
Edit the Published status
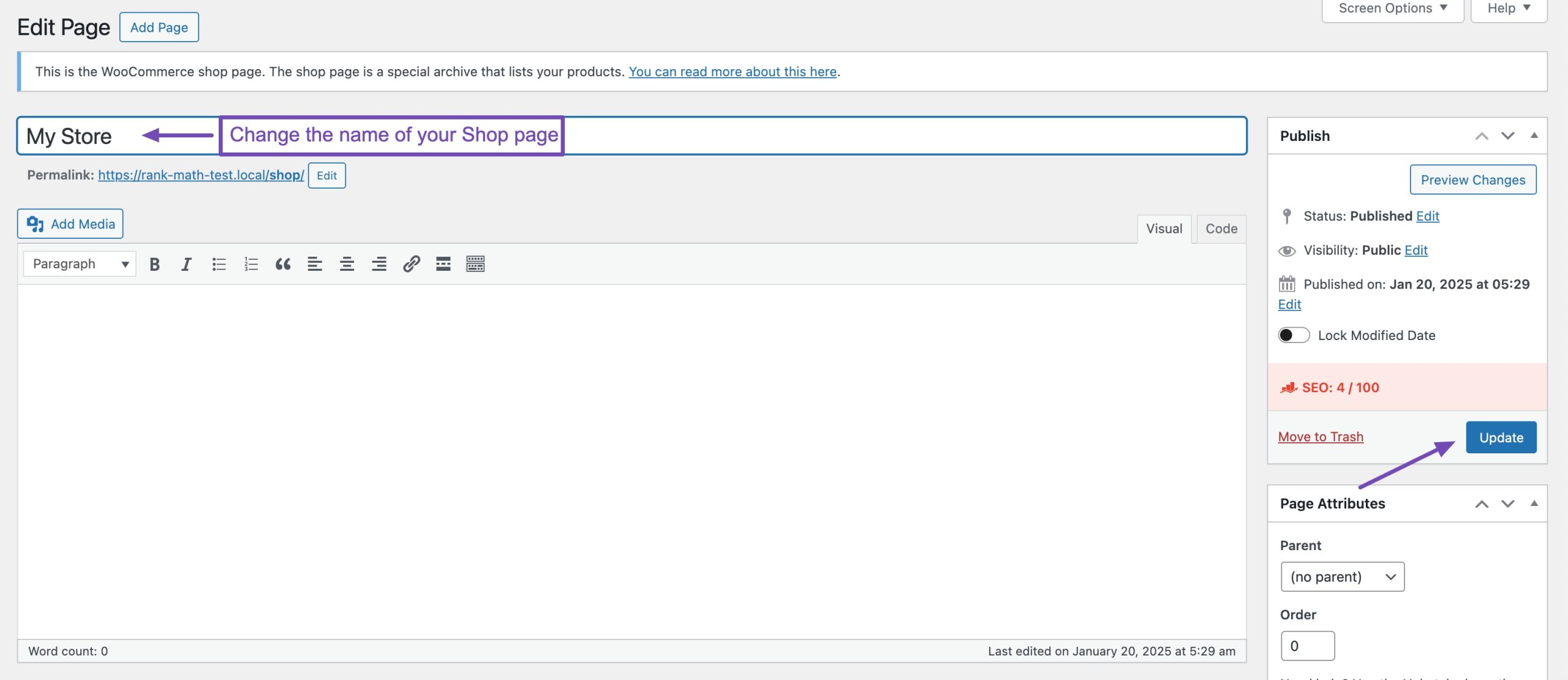click(x=1427, y=216)
